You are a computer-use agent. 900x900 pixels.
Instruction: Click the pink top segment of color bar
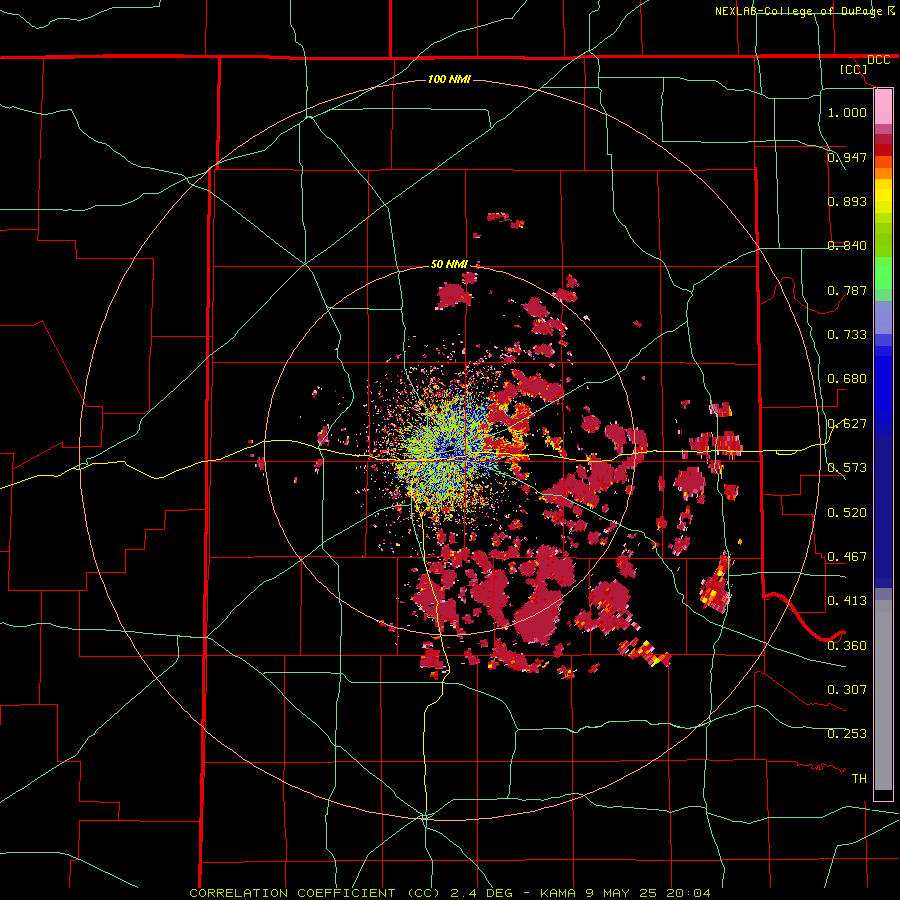pyautogui.click(x=883, y=106)
